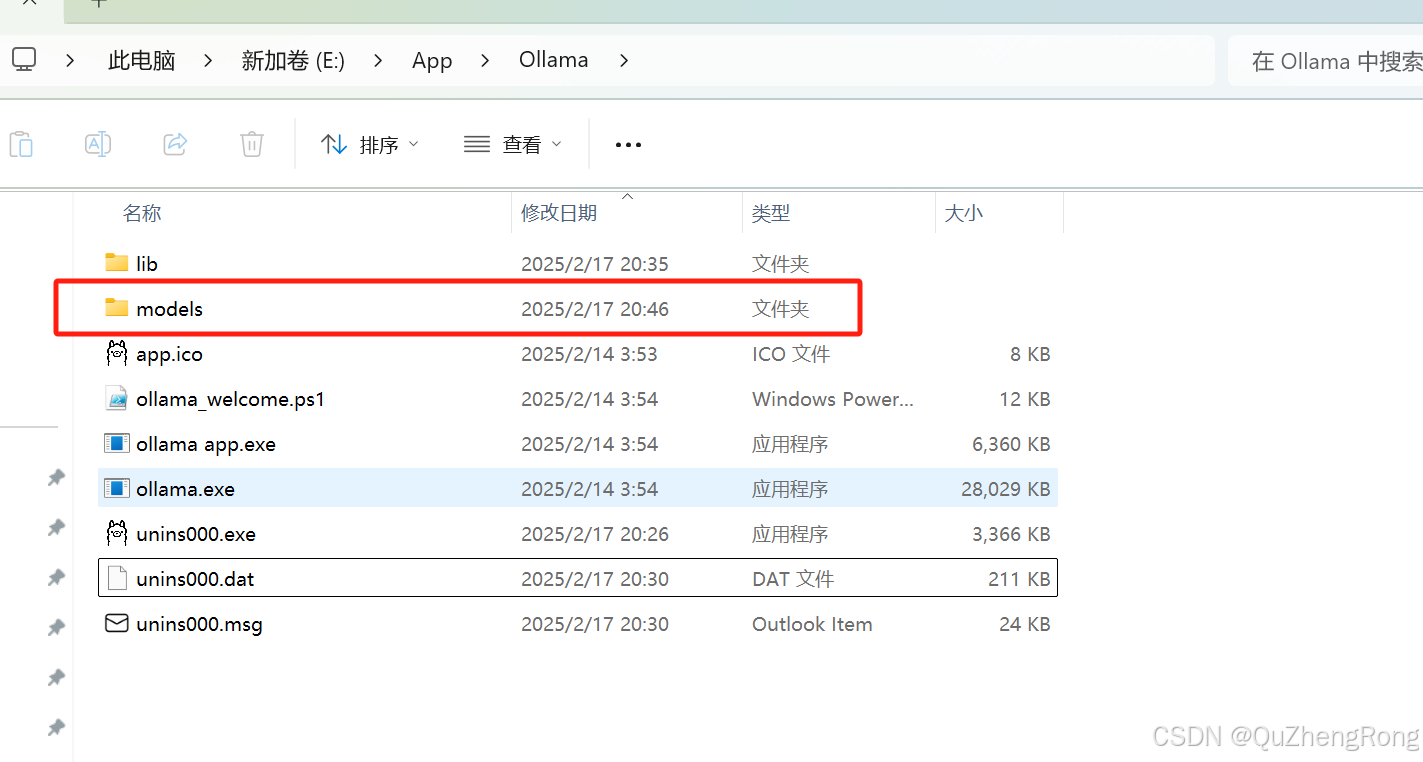Click the ollama app.exe file icon
Image resolution: width=1423 pixels, height=762 pixels.
tap(117, 443)
